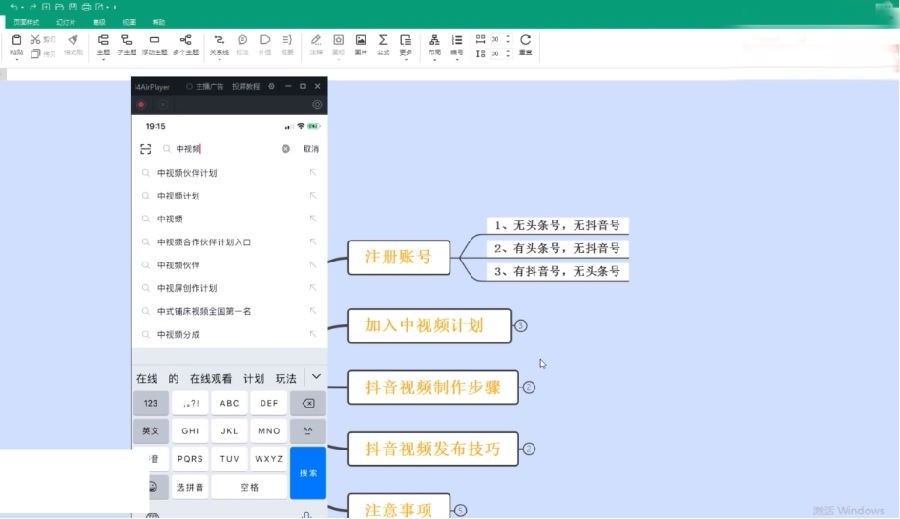Tap the 取消 cancel button in phone search
The width and height of the screenshot is (900, 519).
coord(311,149)
